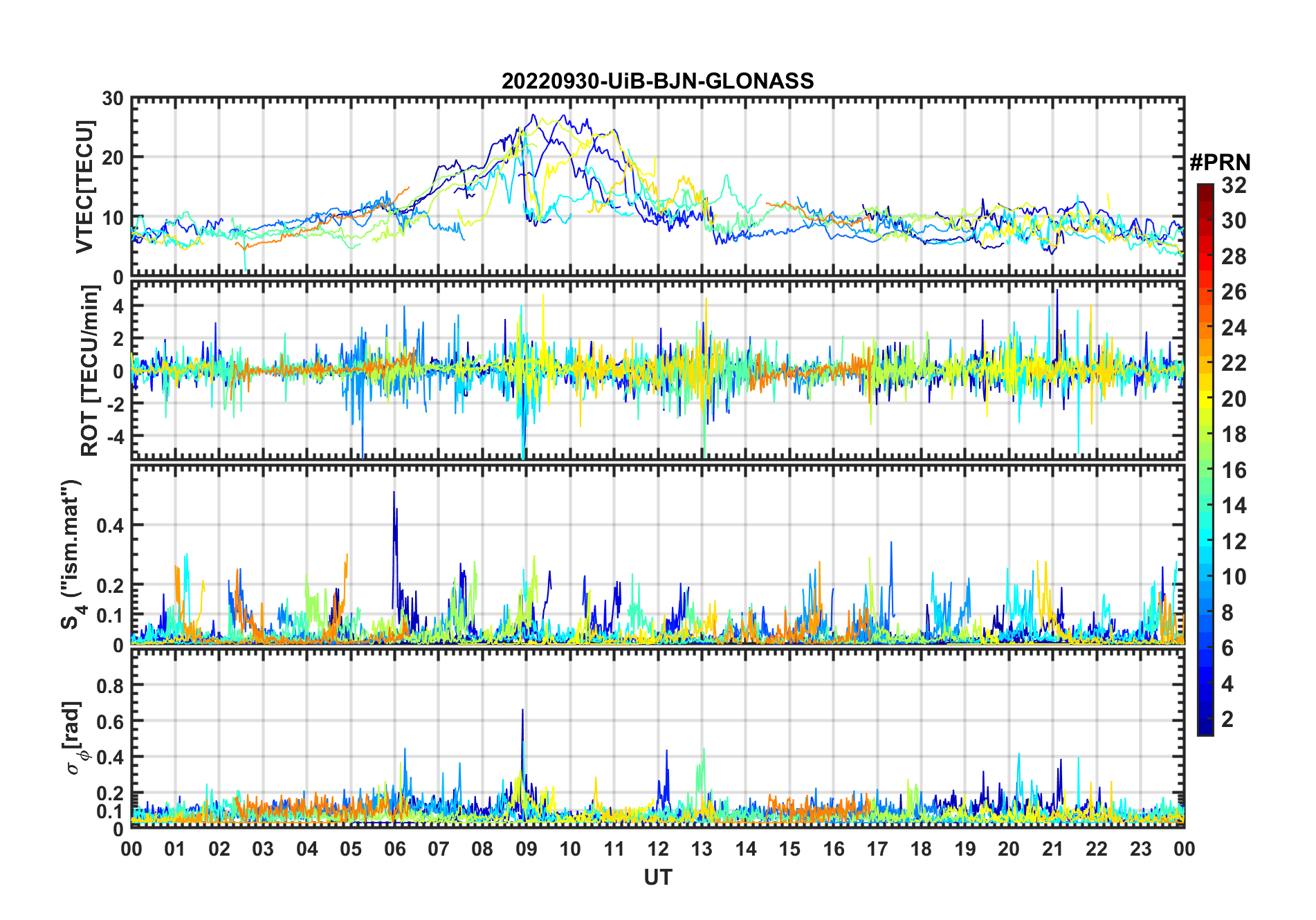Click hour label 07 on the UT axis

click(439, 849)
